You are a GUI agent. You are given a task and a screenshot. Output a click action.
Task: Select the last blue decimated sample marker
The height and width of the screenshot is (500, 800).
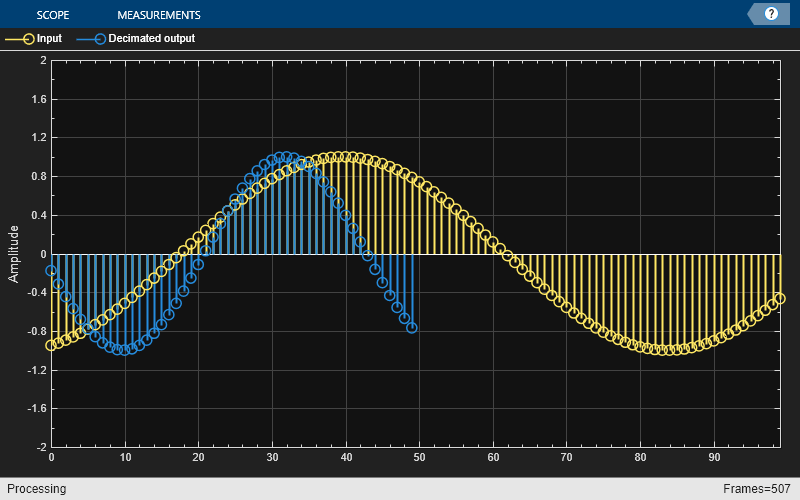(412, 328)
